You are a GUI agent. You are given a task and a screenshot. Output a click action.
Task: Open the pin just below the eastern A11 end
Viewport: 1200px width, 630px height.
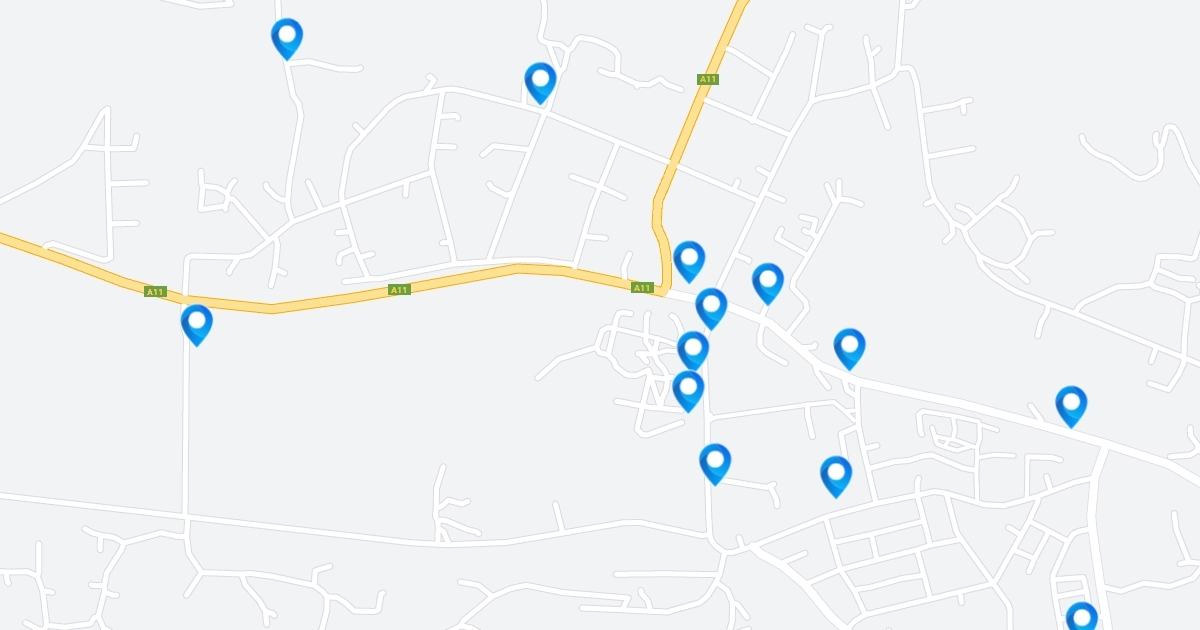click(711, 308)
